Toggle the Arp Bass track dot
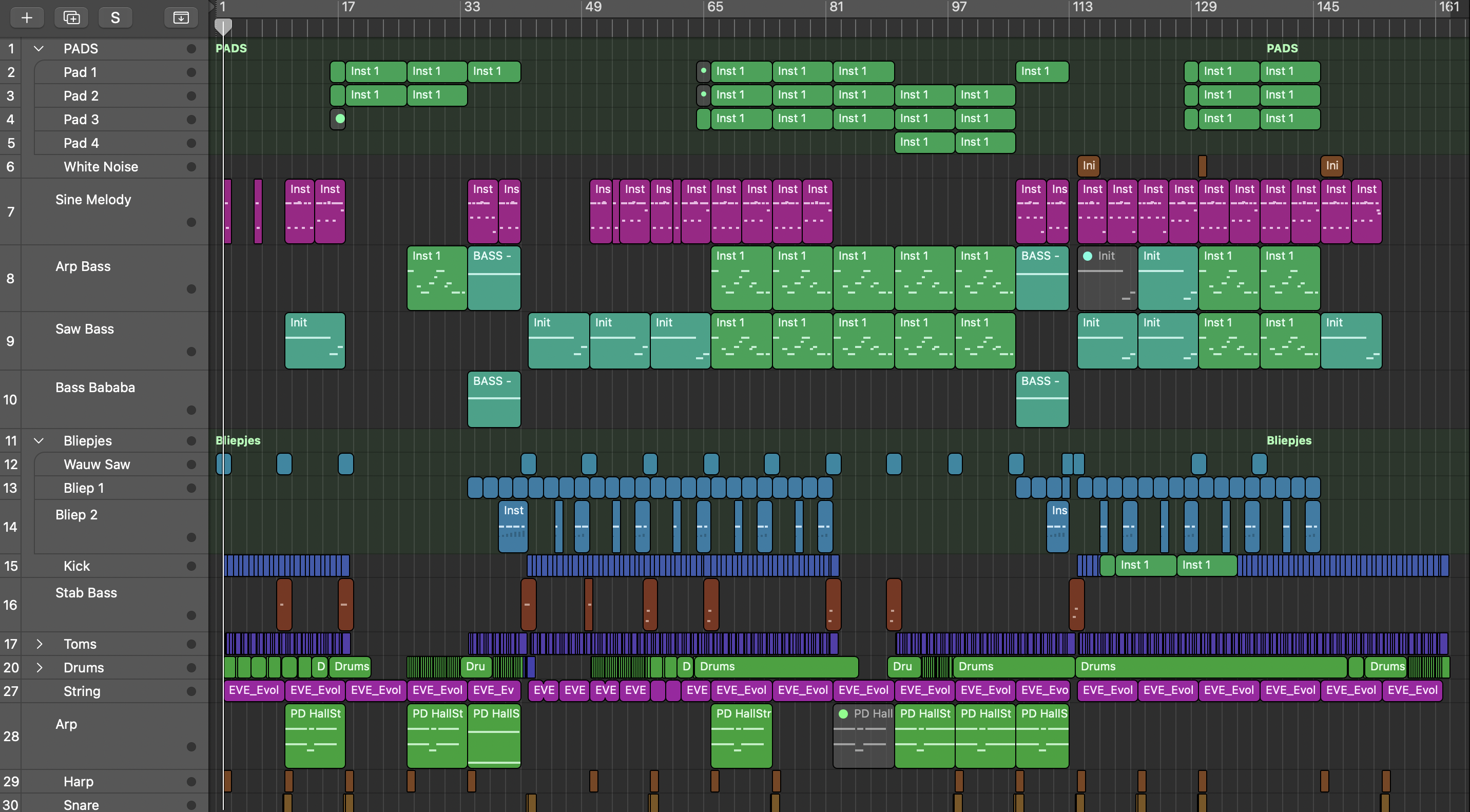This screenshot has height=812, width=1470. [191, 289]
